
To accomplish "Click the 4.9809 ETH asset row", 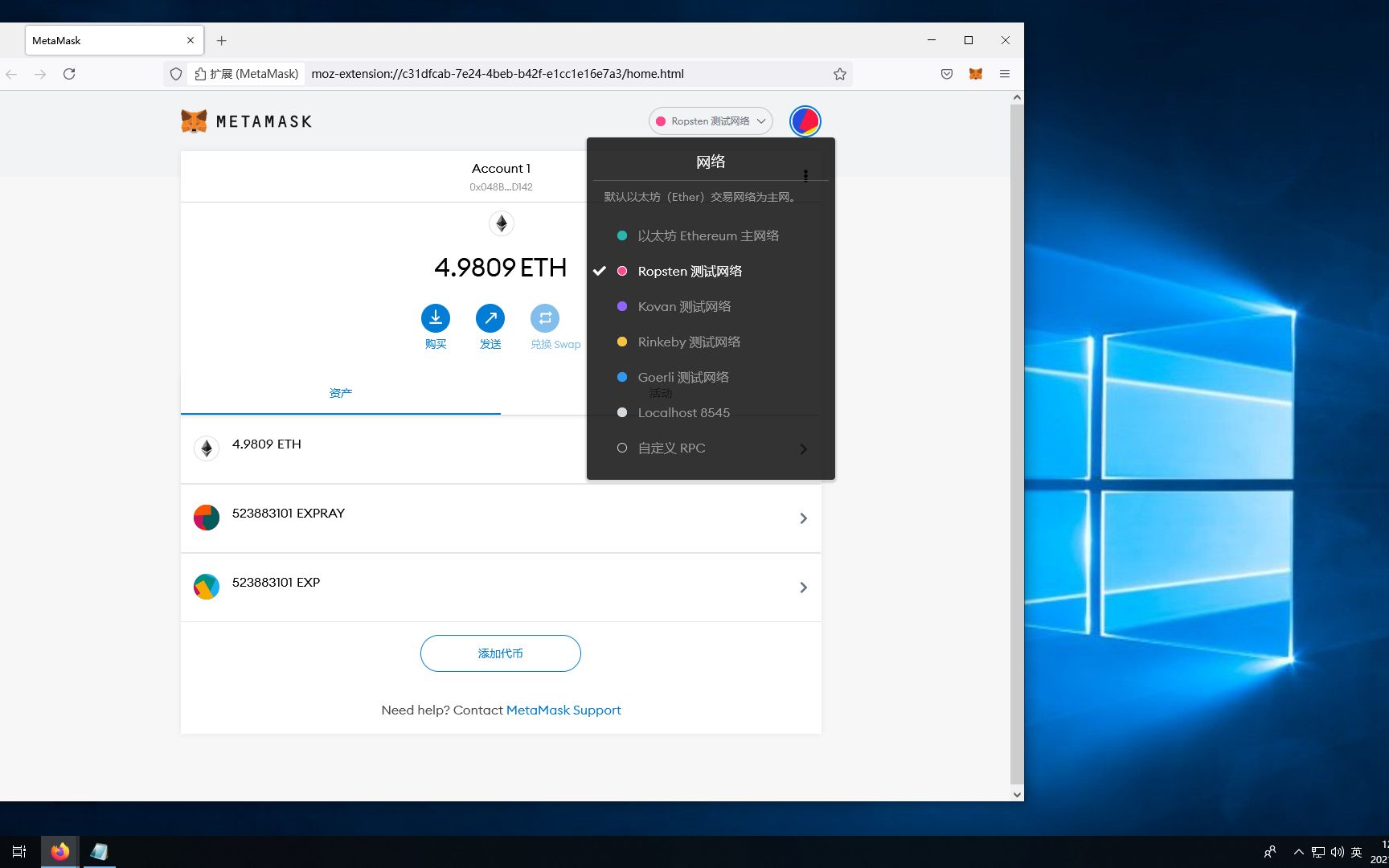I will click(501, 448).
